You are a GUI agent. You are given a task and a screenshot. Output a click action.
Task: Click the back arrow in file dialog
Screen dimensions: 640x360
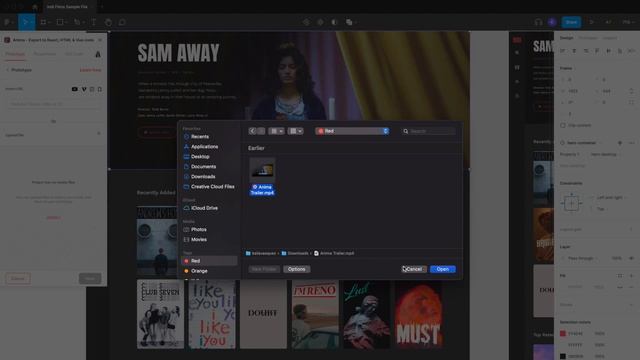[x=252, y=131]
